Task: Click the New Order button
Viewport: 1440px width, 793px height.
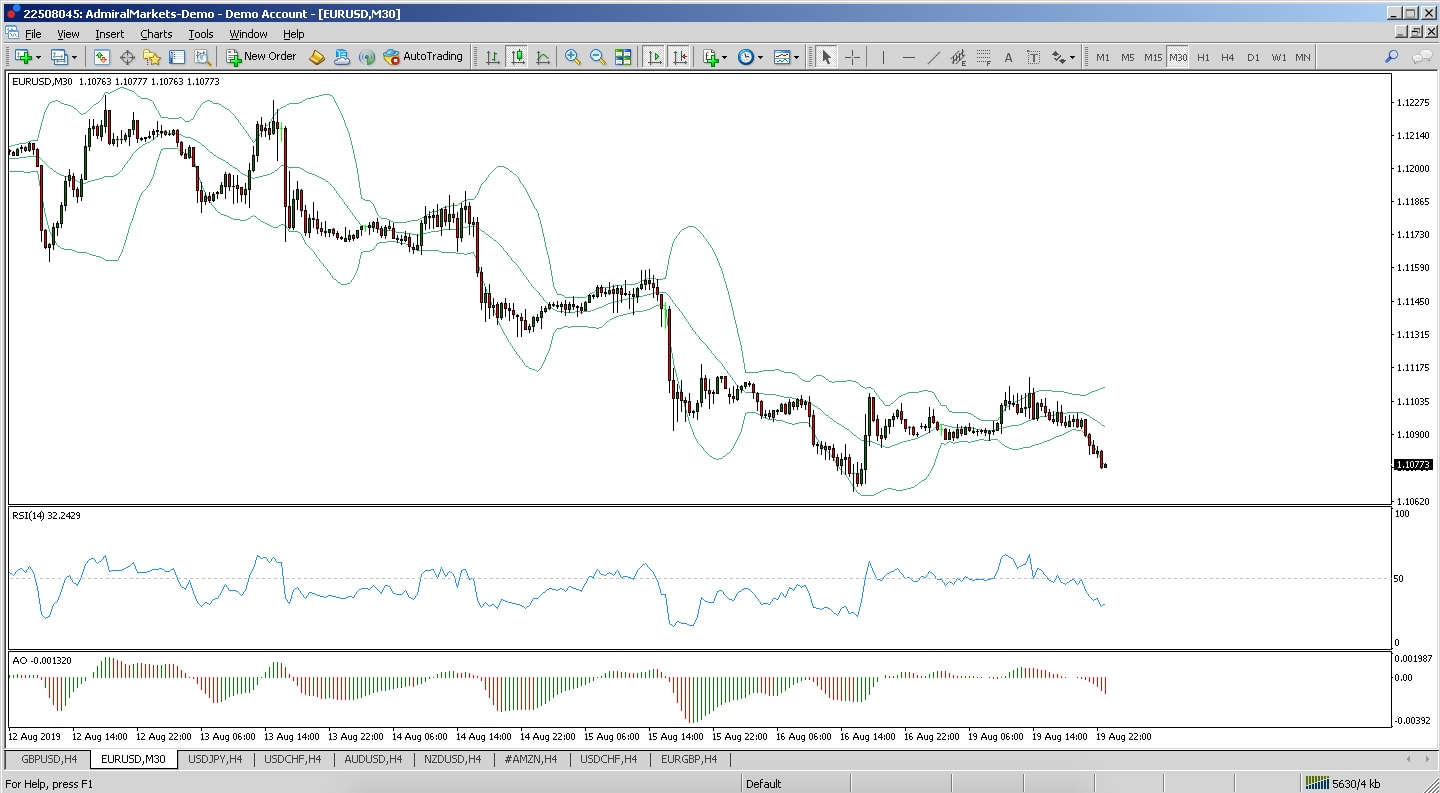Action: click(262, 57)
